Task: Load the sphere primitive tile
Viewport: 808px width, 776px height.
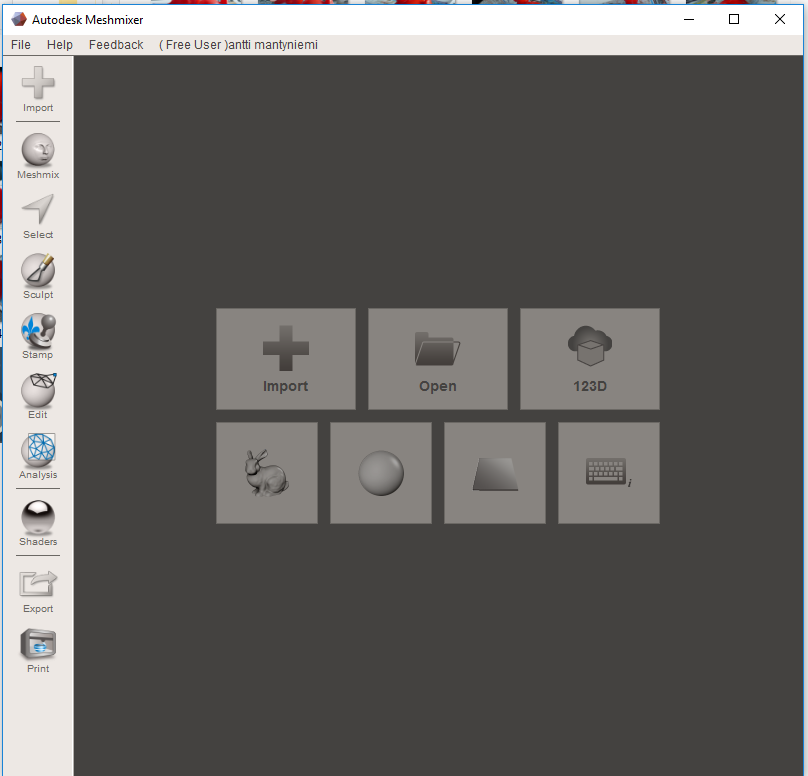Action: pos(381,473)
